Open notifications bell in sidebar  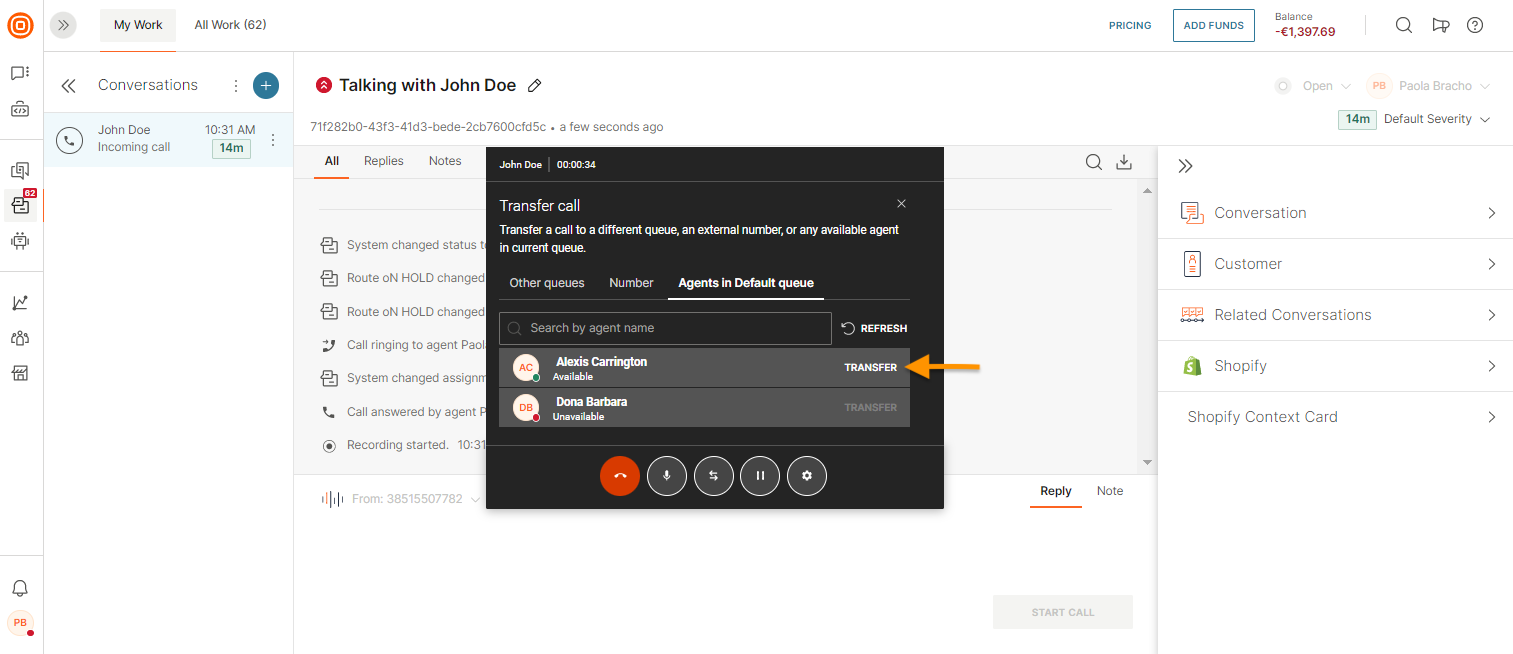click(x=20, y=588)
